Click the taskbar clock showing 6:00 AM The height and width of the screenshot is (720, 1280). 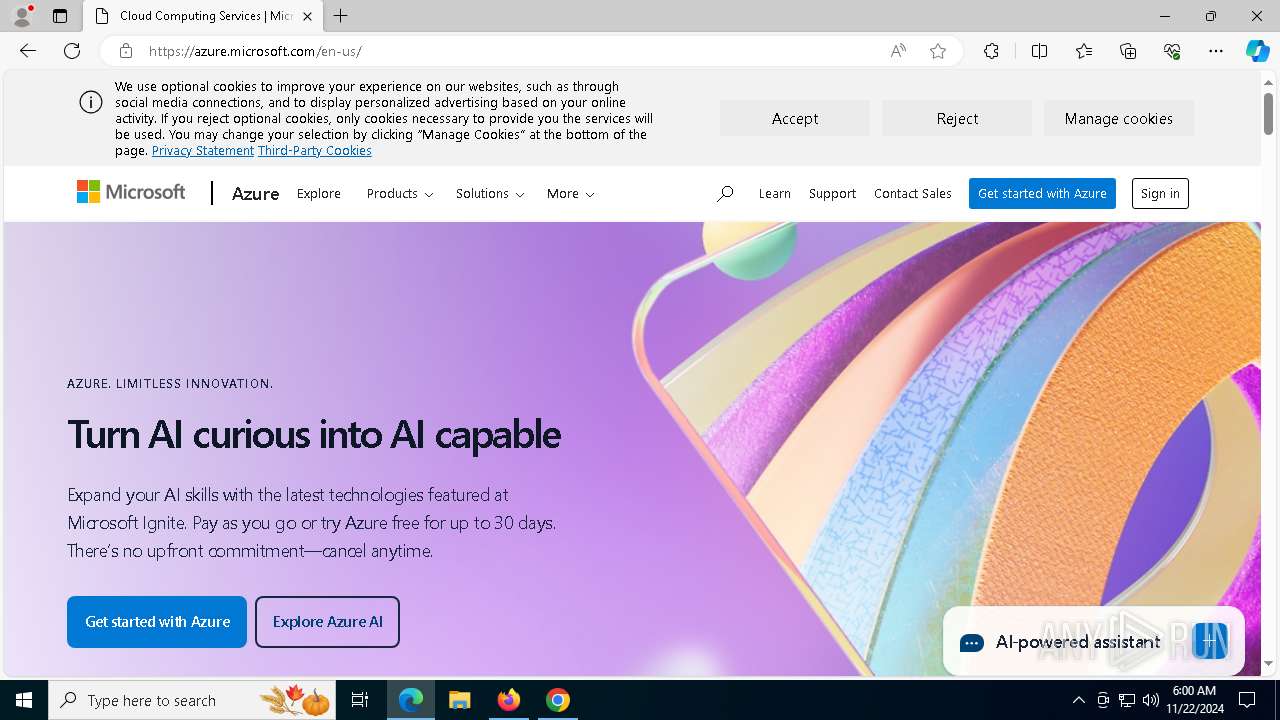click(1193, 700)
